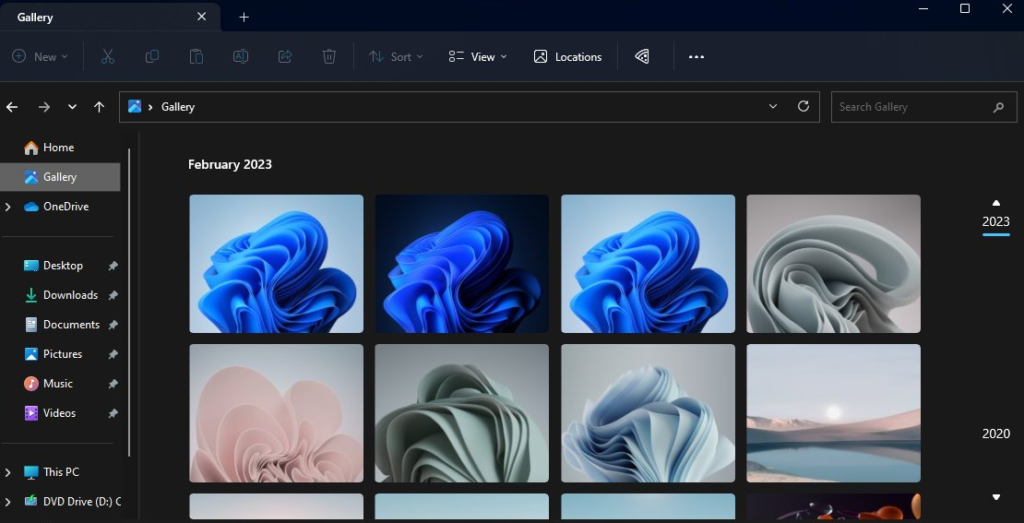This screenshot has width=1024, height=523.
Task: Open the See more three-dots menu
Action: tap(696, 57)
